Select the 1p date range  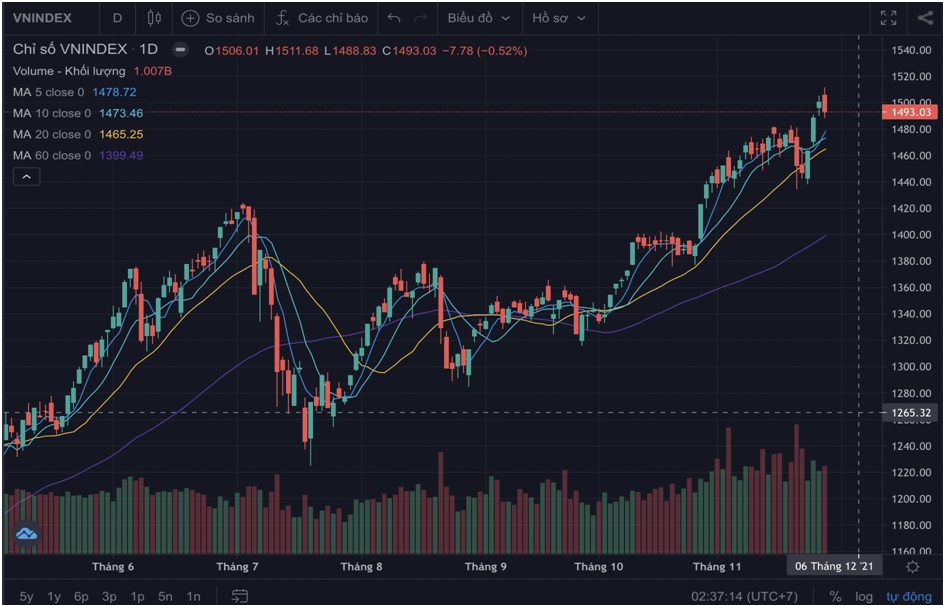pyautogui.click(x=138, y=597)
